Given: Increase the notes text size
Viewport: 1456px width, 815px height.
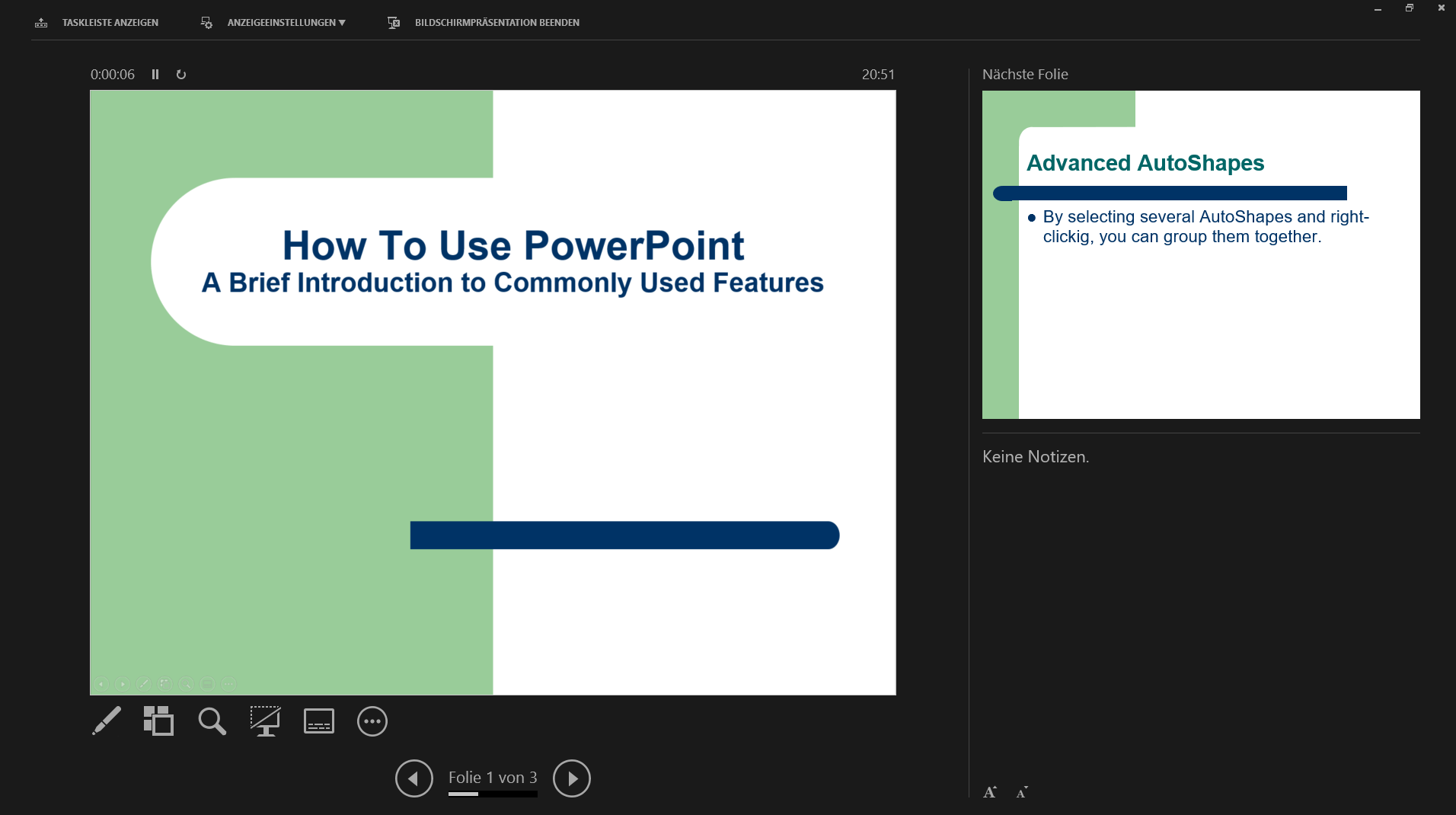Looking at the screenshot, I should [989, 792].
